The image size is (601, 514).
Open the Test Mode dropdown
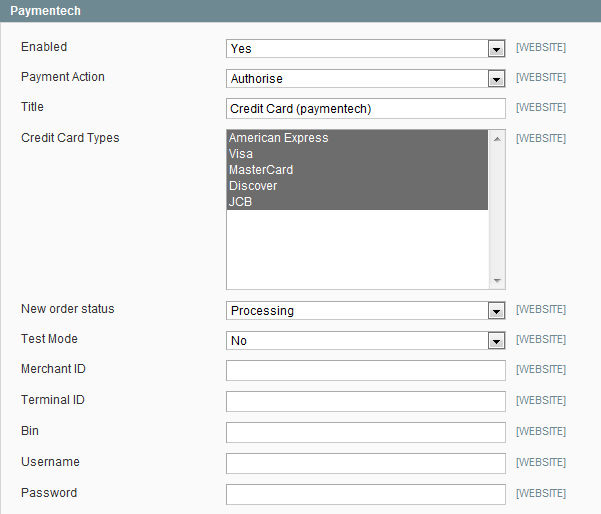click(x=366, y=340)
